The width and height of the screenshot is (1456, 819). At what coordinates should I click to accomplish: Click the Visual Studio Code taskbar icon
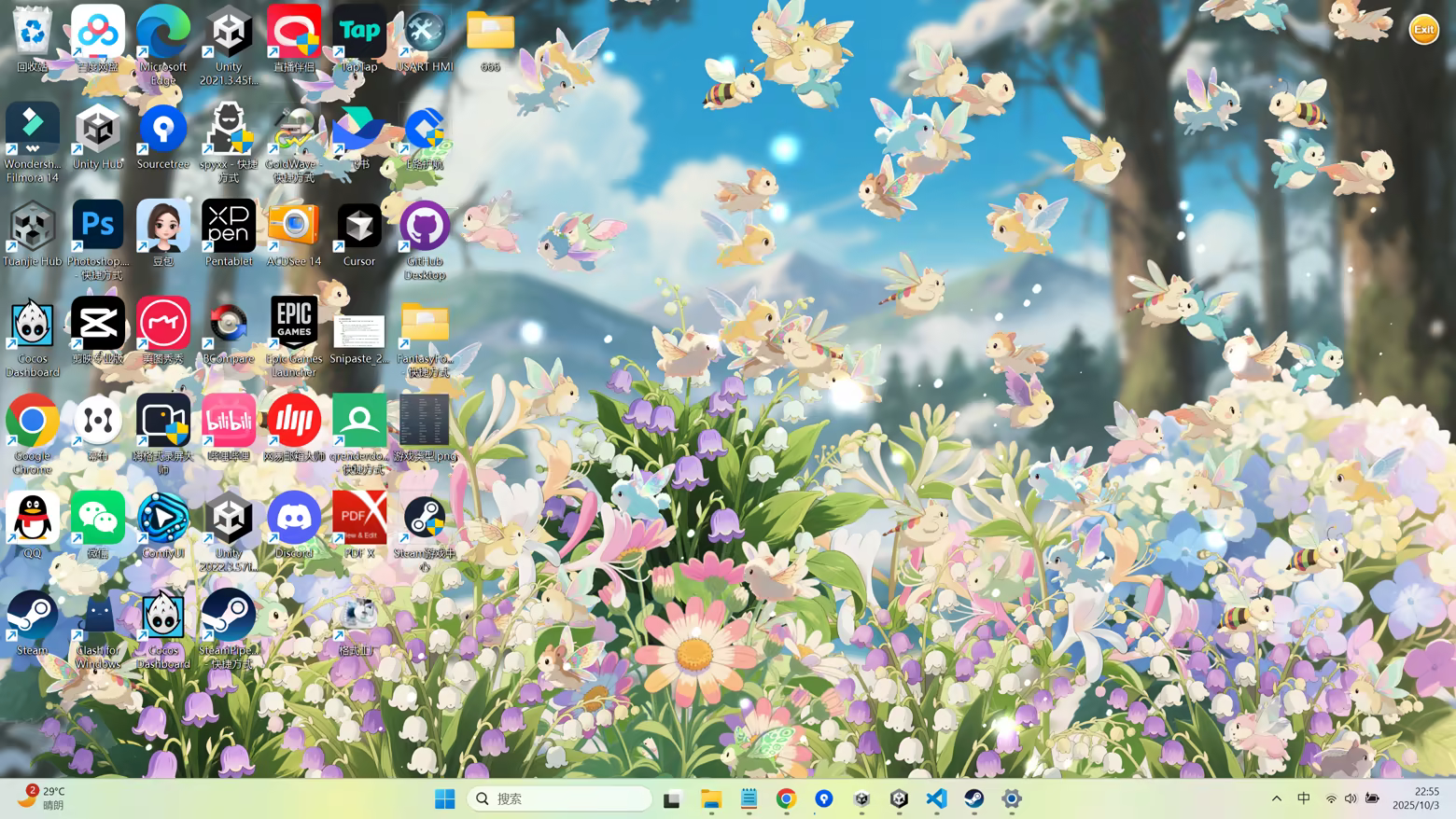tap(936, 798)
